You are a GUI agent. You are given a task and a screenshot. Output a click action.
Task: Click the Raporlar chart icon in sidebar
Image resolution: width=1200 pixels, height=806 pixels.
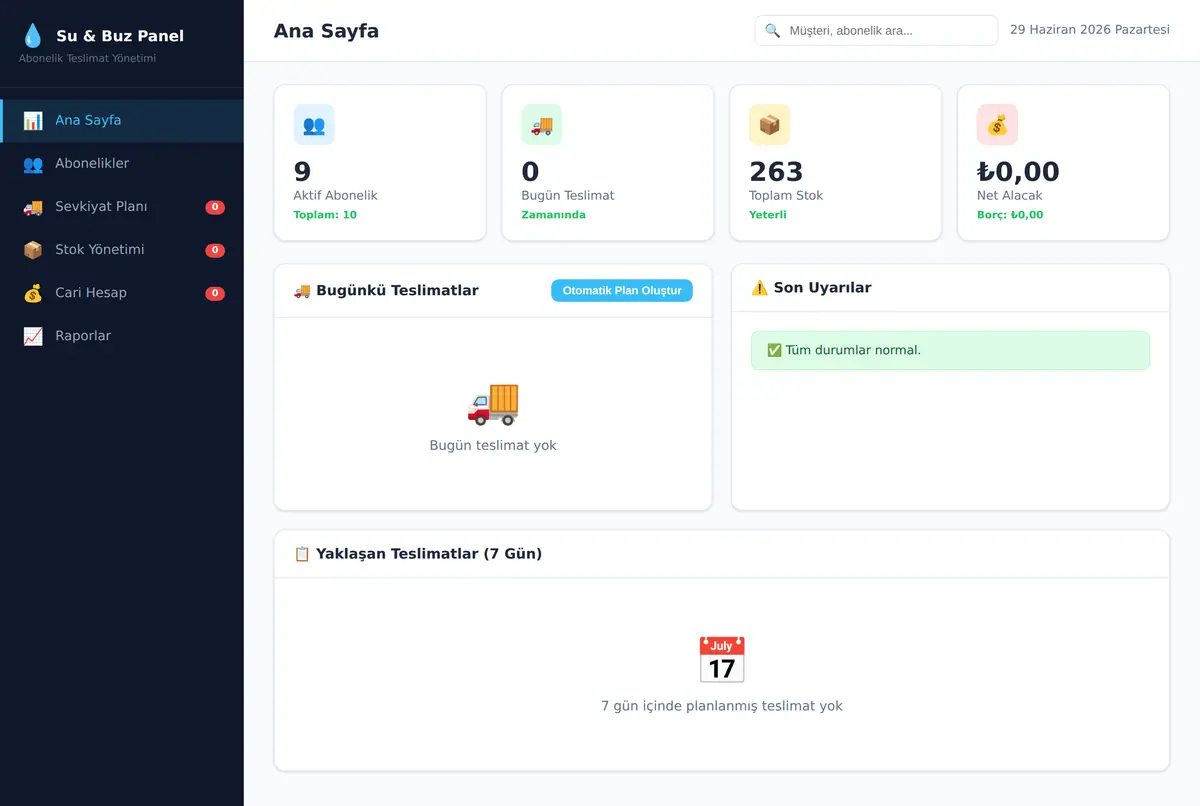coord(33,336)
